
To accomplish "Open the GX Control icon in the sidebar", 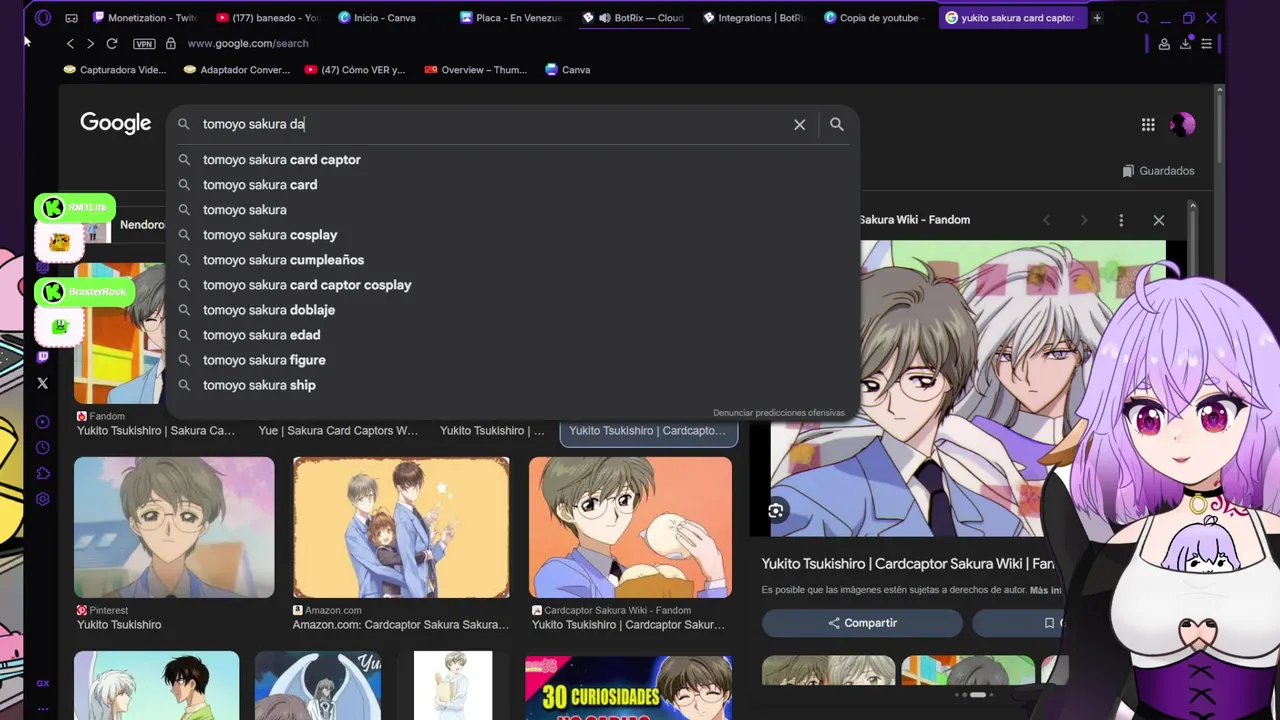I will [x=42, y=684].
